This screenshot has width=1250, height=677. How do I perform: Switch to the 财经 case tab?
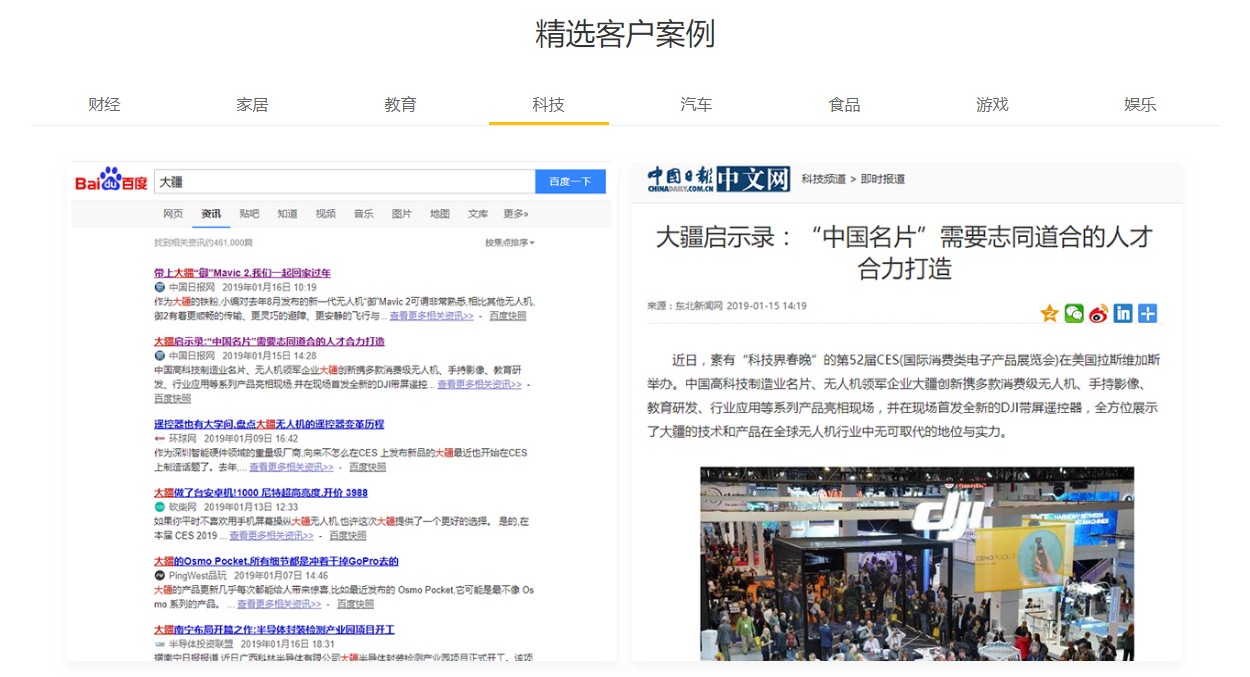click(x=104, y=104)
